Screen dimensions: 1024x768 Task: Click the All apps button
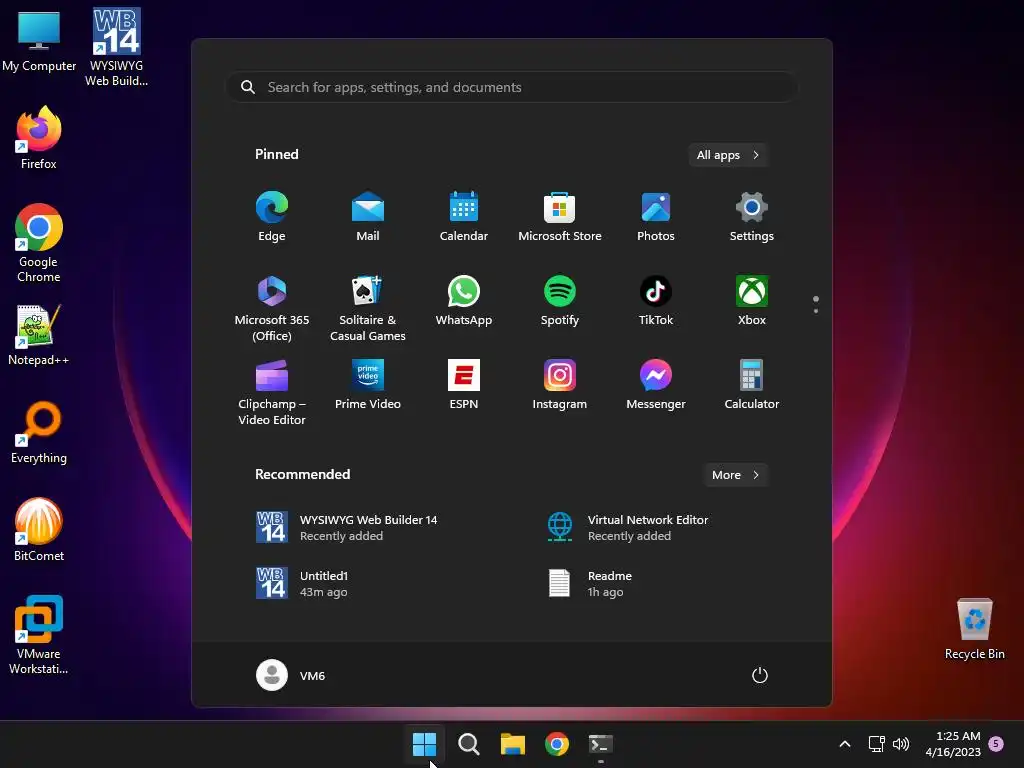click(x=728, y=155)
